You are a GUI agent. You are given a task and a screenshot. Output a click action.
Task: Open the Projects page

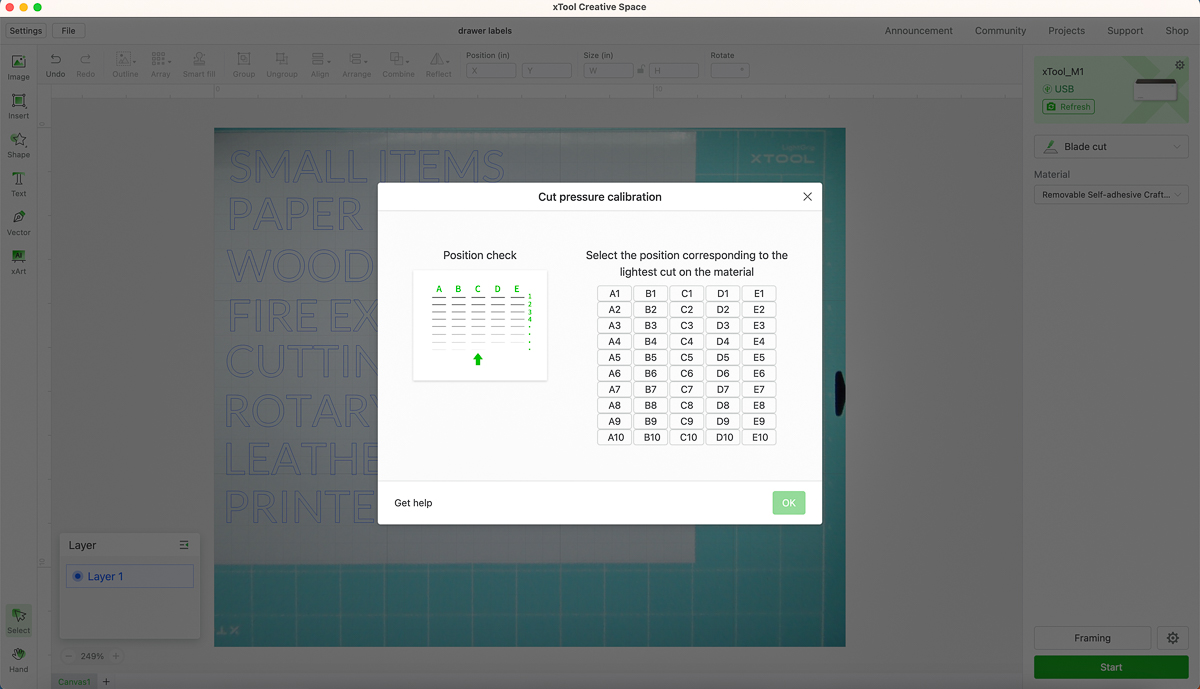click(x=1066, y=31)
